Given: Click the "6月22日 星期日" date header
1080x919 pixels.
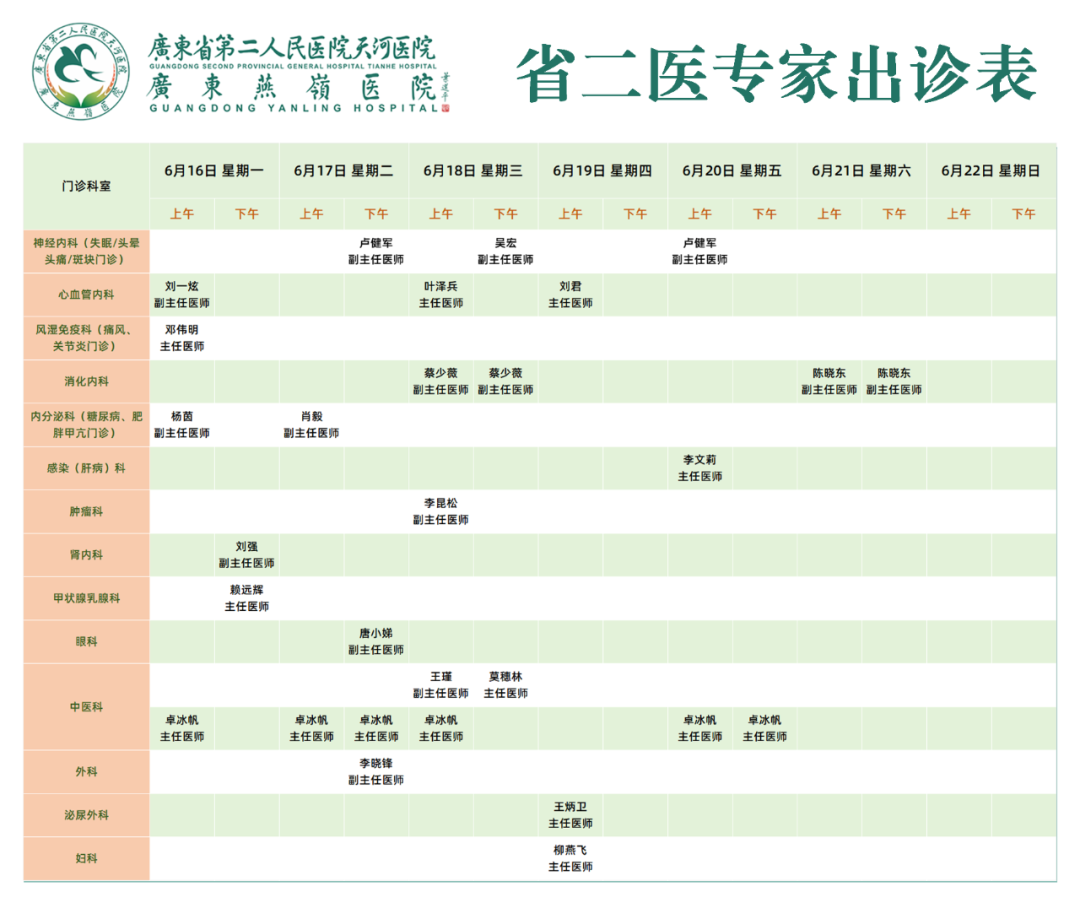Looking at the screenshot, I should 991,171.
